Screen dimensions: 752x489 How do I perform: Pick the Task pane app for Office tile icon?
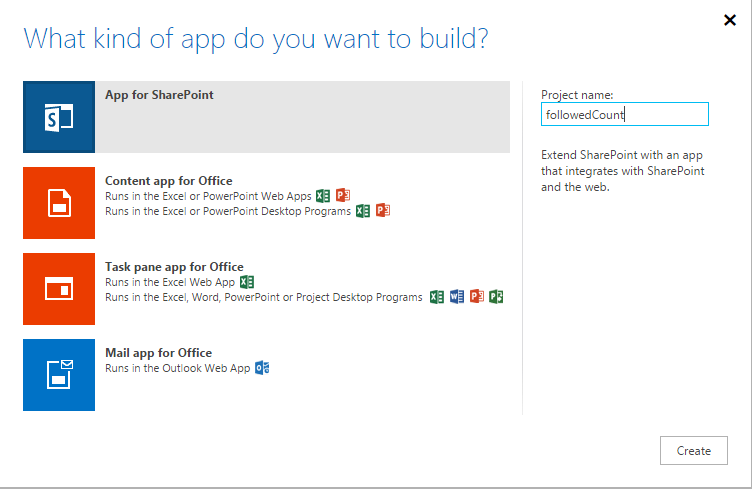[59, 289]
